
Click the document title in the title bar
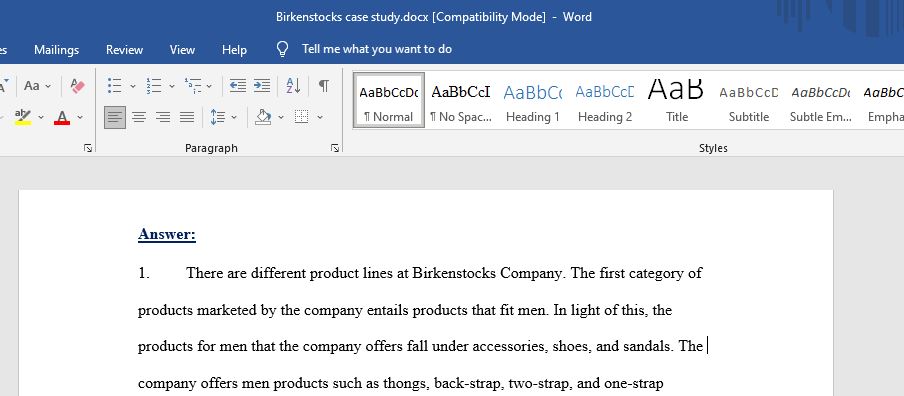[434, 17]
